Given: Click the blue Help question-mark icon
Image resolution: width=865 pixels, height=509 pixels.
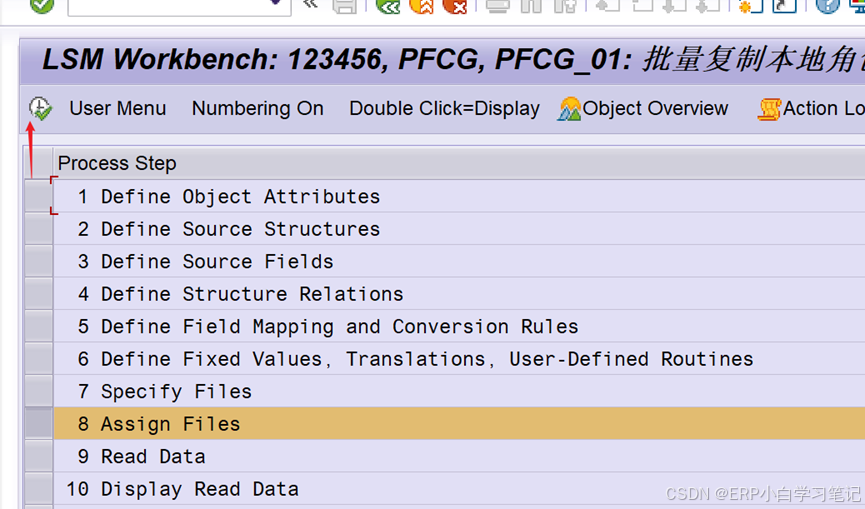Looking at the screenshot, I should click(827, 6).
